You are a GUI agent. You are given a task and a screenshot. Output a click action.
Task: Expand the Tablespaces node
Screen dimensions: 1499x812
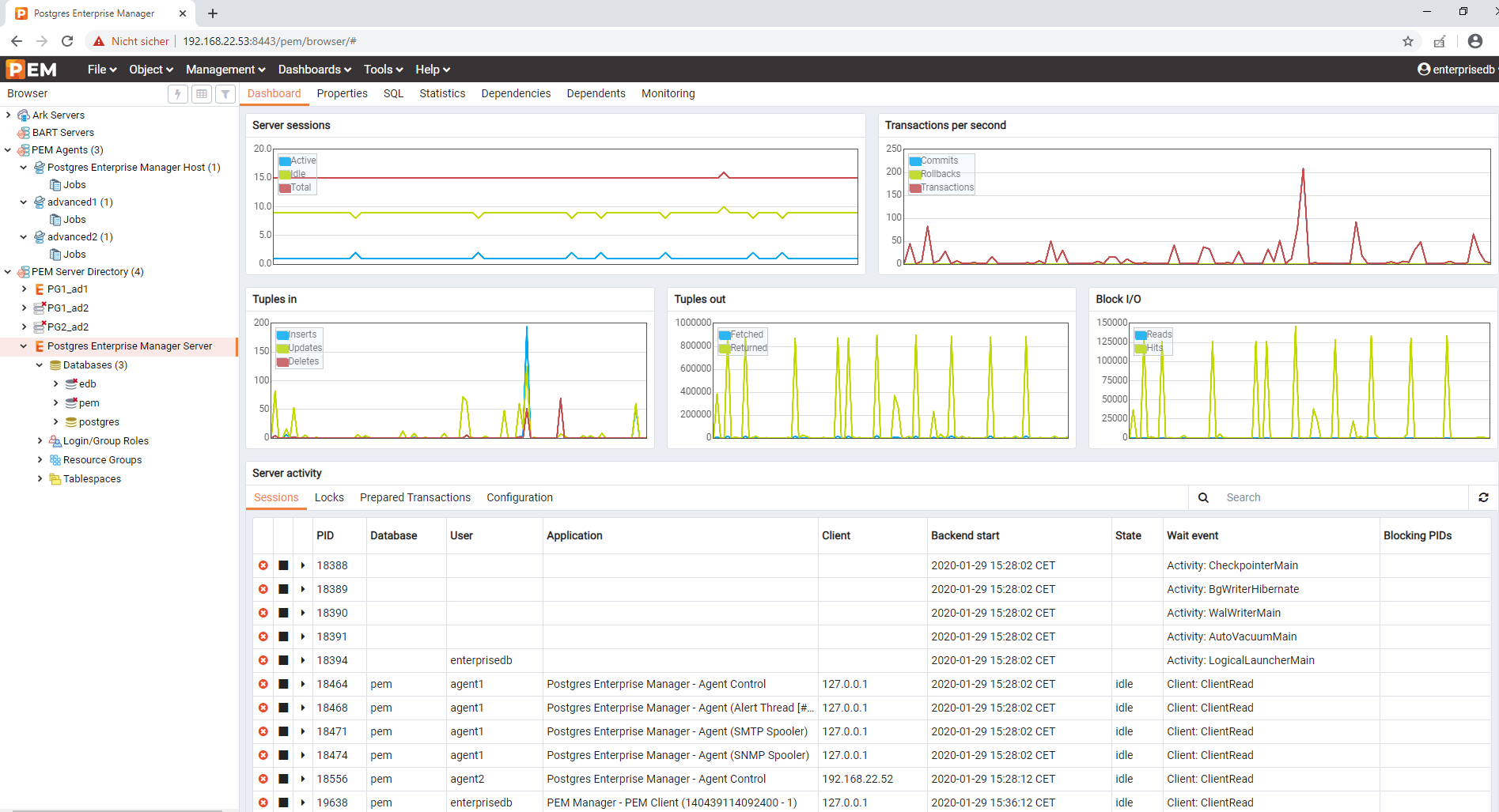pyautogui.click(x=40, y=479)
